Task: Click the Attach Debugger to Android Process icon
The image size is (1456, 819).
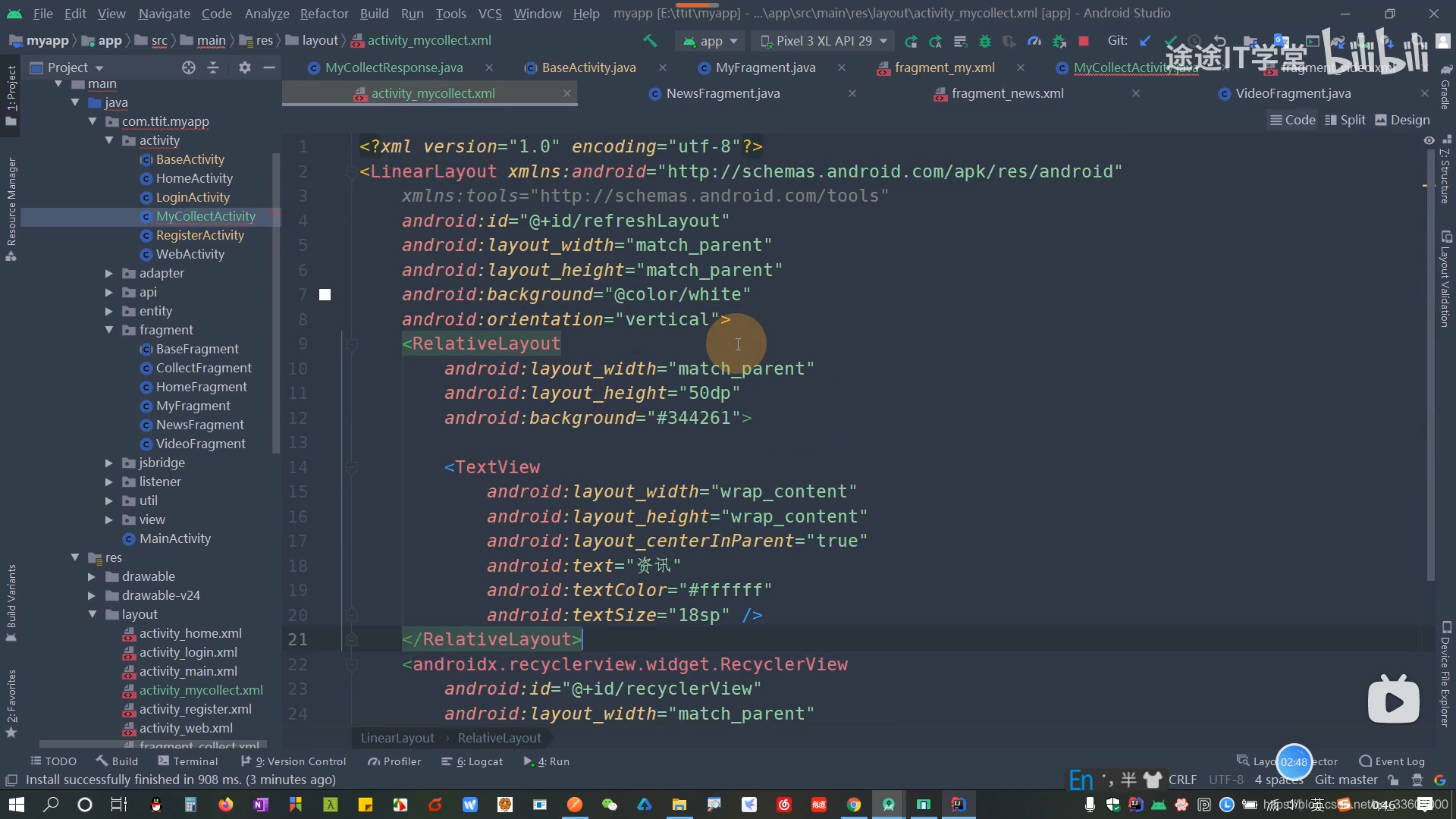Action: coord(1059,41)
